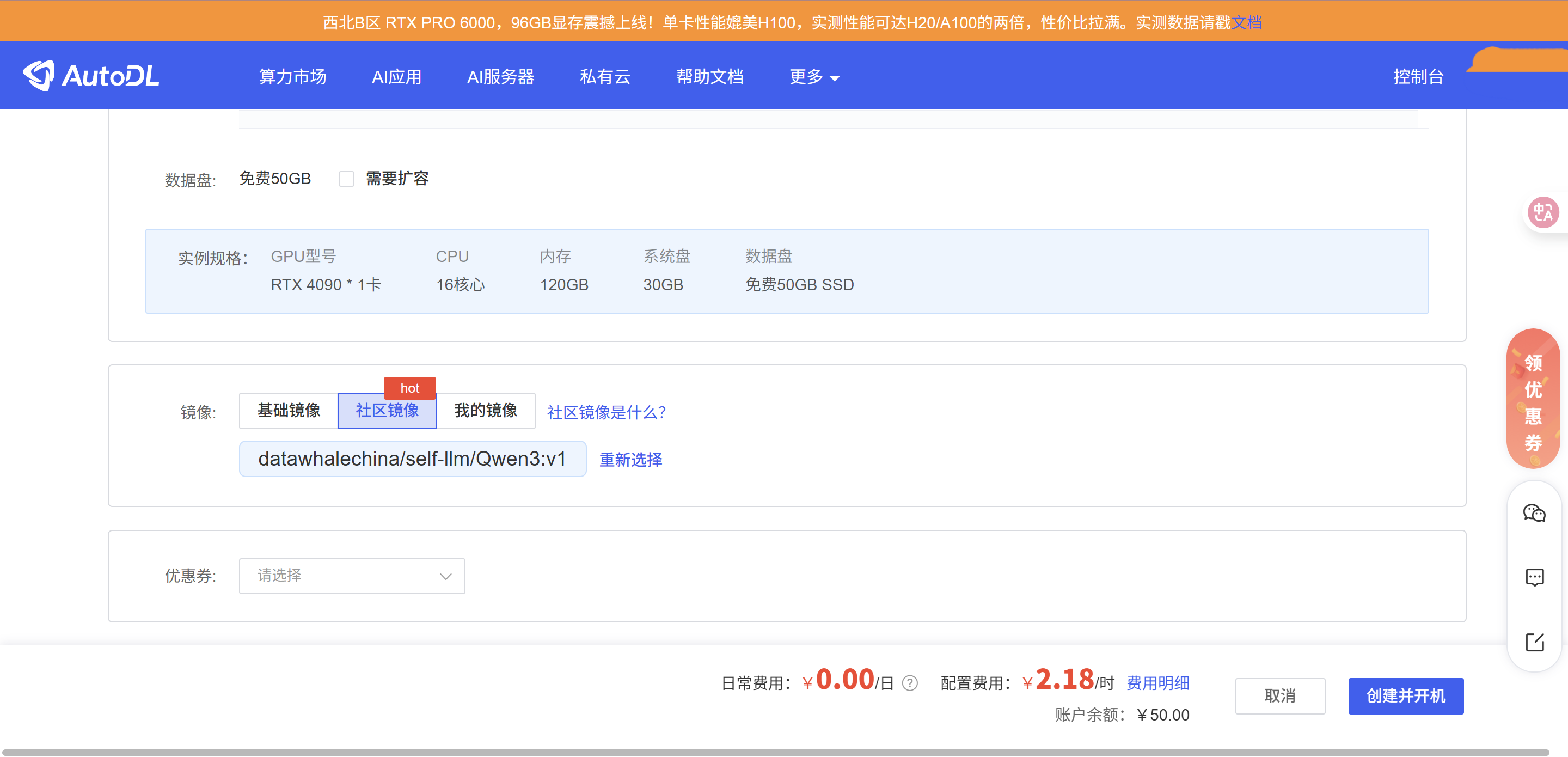The width and height of the screenshot is (1568, 757).
Task: Click the 创建并开机 button
Action: click(1405, 696)
